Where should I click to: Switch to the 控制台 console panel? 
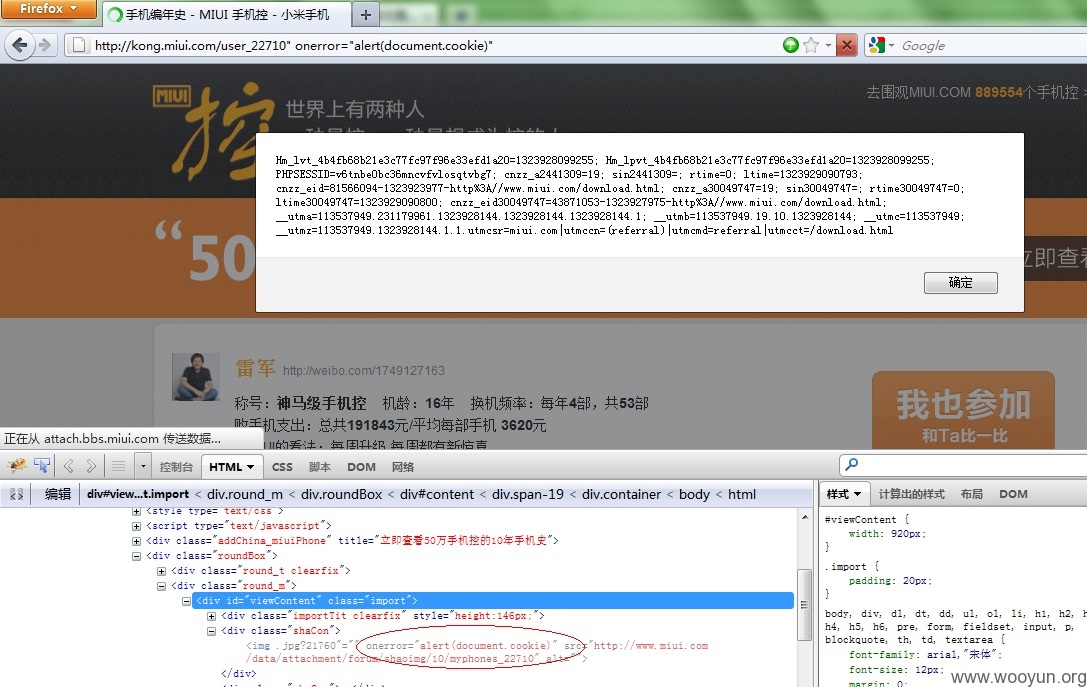pyautogui.click(x=176, y=467)
